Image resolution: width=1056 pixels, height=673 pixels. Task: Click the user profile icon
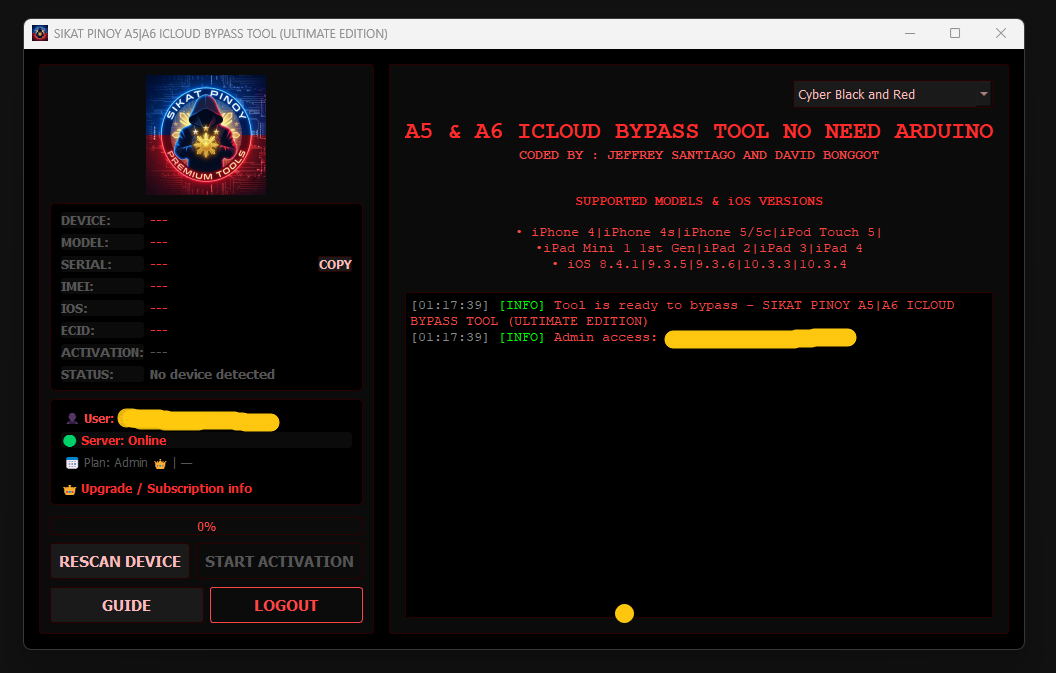[x=72, y=419]
